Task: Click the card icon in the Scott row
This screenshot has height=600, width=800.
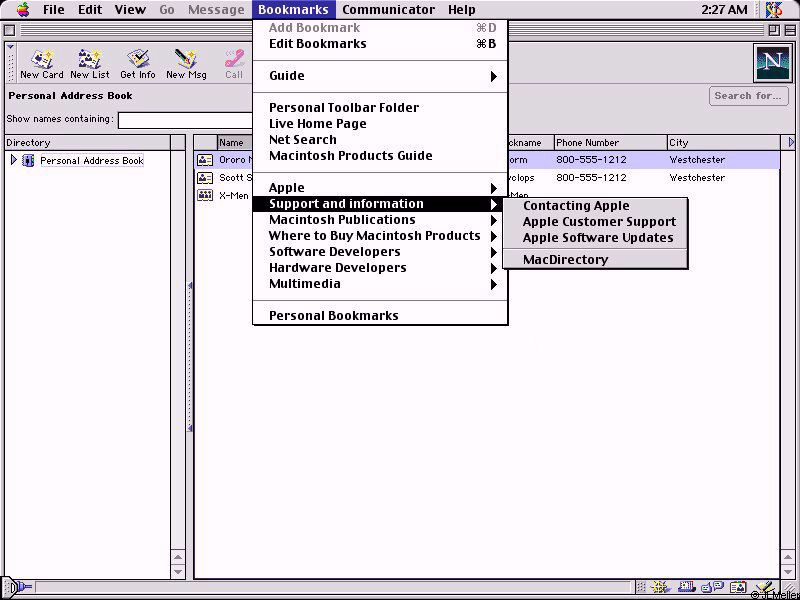Action: (205, 178)
